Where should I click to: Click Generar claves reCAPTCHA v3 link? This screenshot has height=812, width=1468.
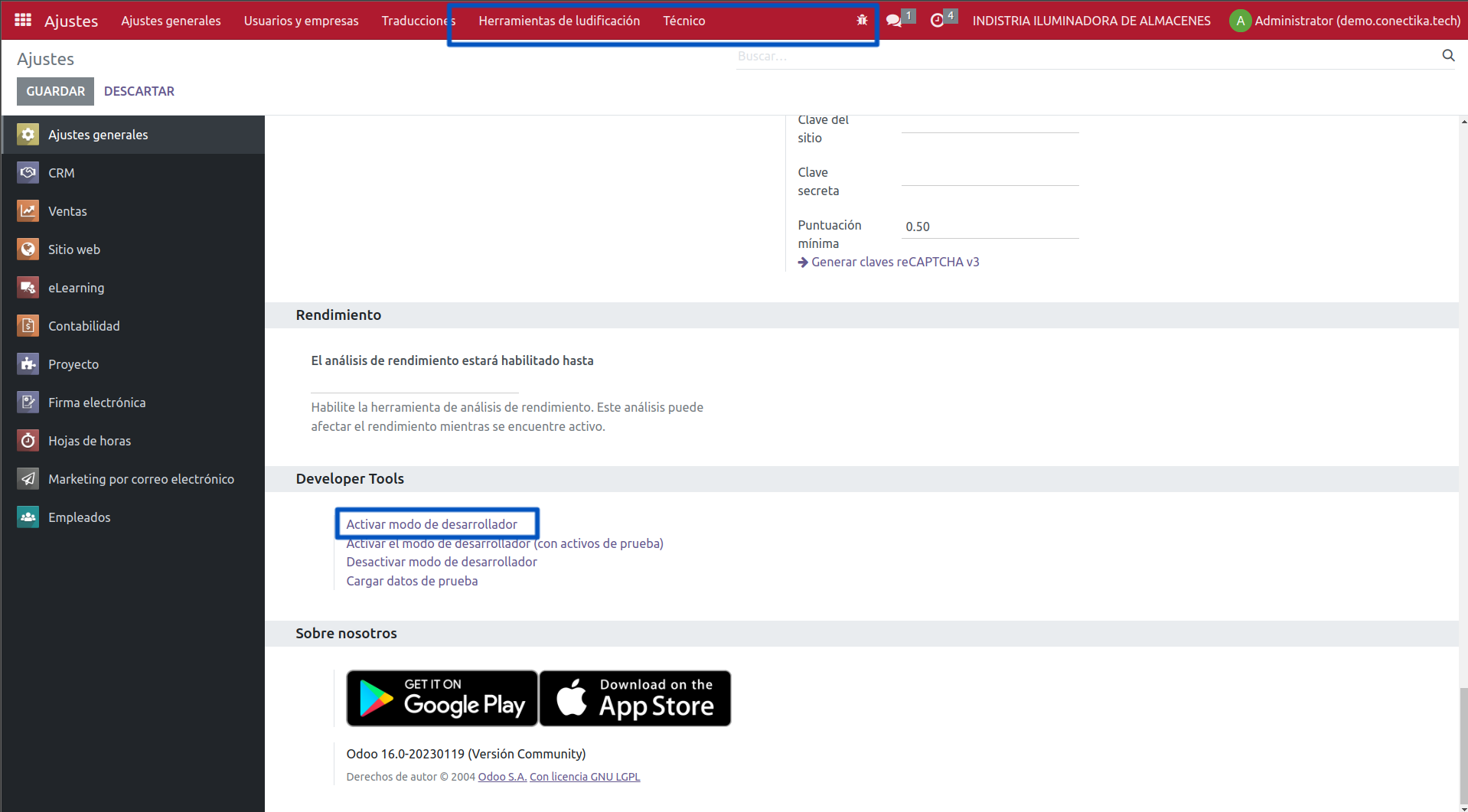pyautogui.click(x=894, y=262)
